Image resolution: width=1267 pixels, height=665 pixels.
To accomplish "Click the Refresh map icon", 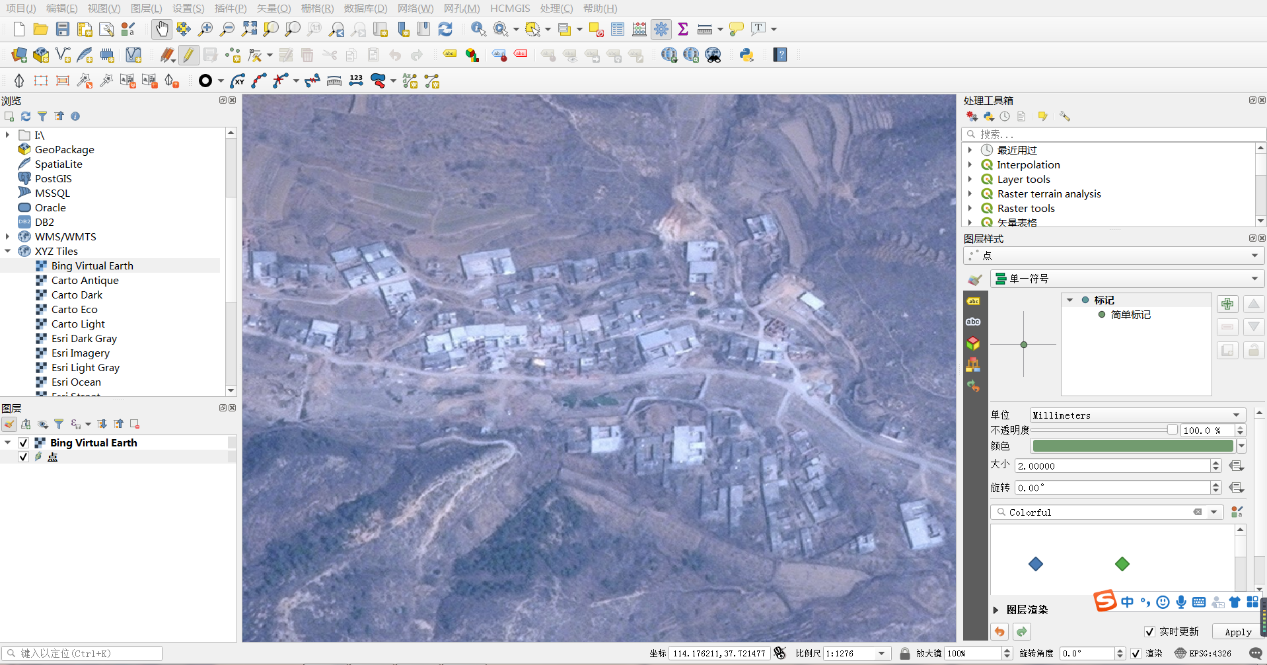I will click(445, 29).
